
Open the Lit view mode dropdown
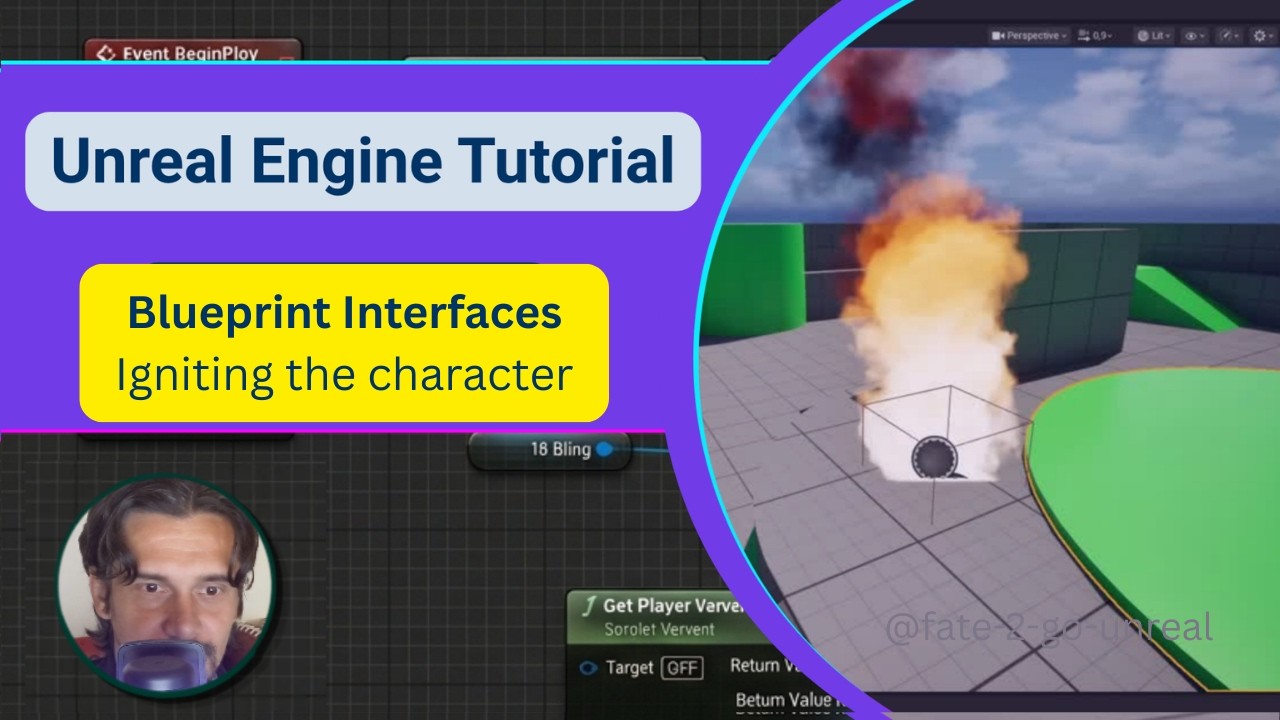coord(1155,35)
